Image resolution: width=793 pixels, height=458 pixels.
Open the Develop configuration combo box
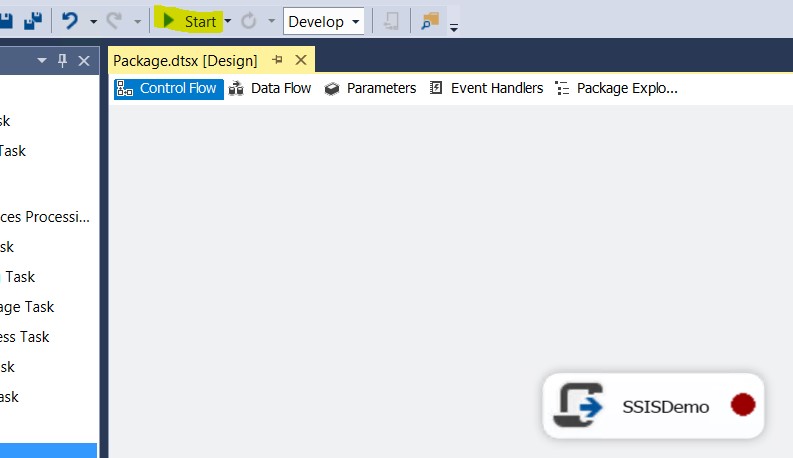(324, 21)
